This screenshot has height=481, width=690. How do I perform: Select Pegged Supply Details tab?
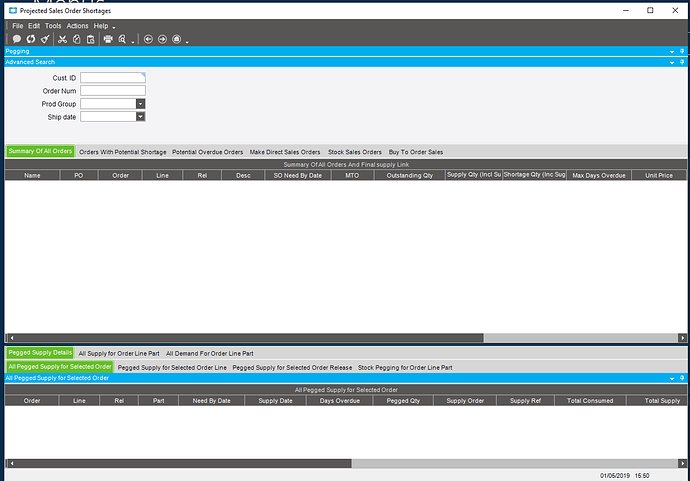point(40,353)
